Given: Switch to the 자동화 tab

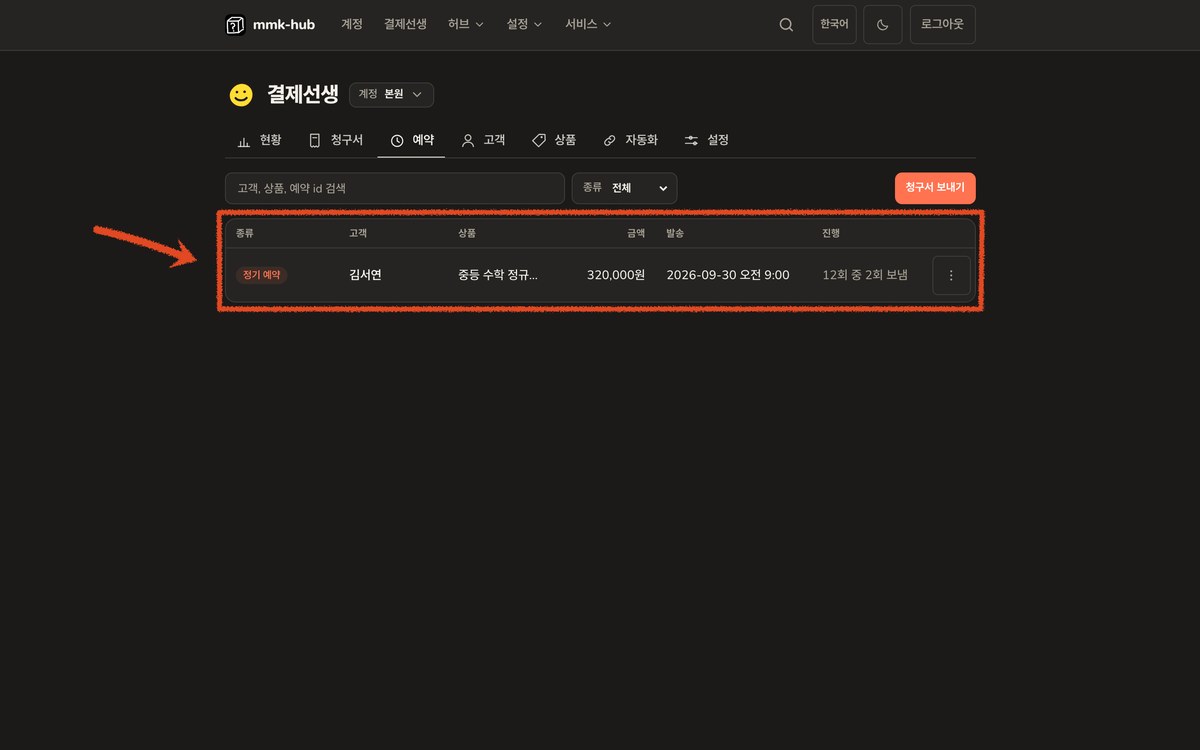Looking at the screenshot, I should point(630,140).
